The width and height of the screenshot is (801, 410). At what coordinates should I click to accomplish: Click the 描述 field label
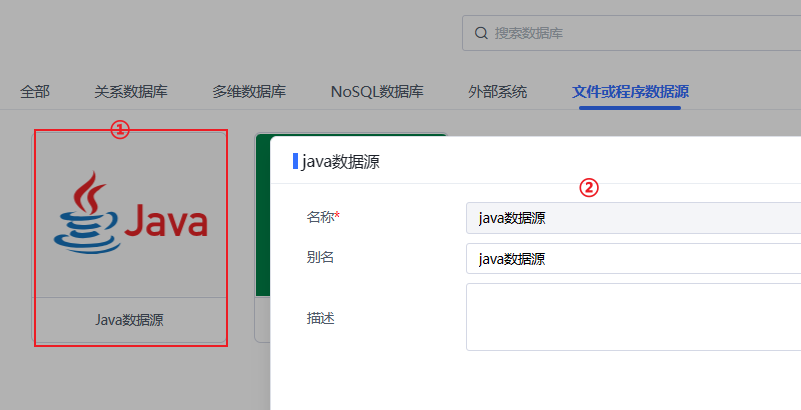click(x=320, y=318)
